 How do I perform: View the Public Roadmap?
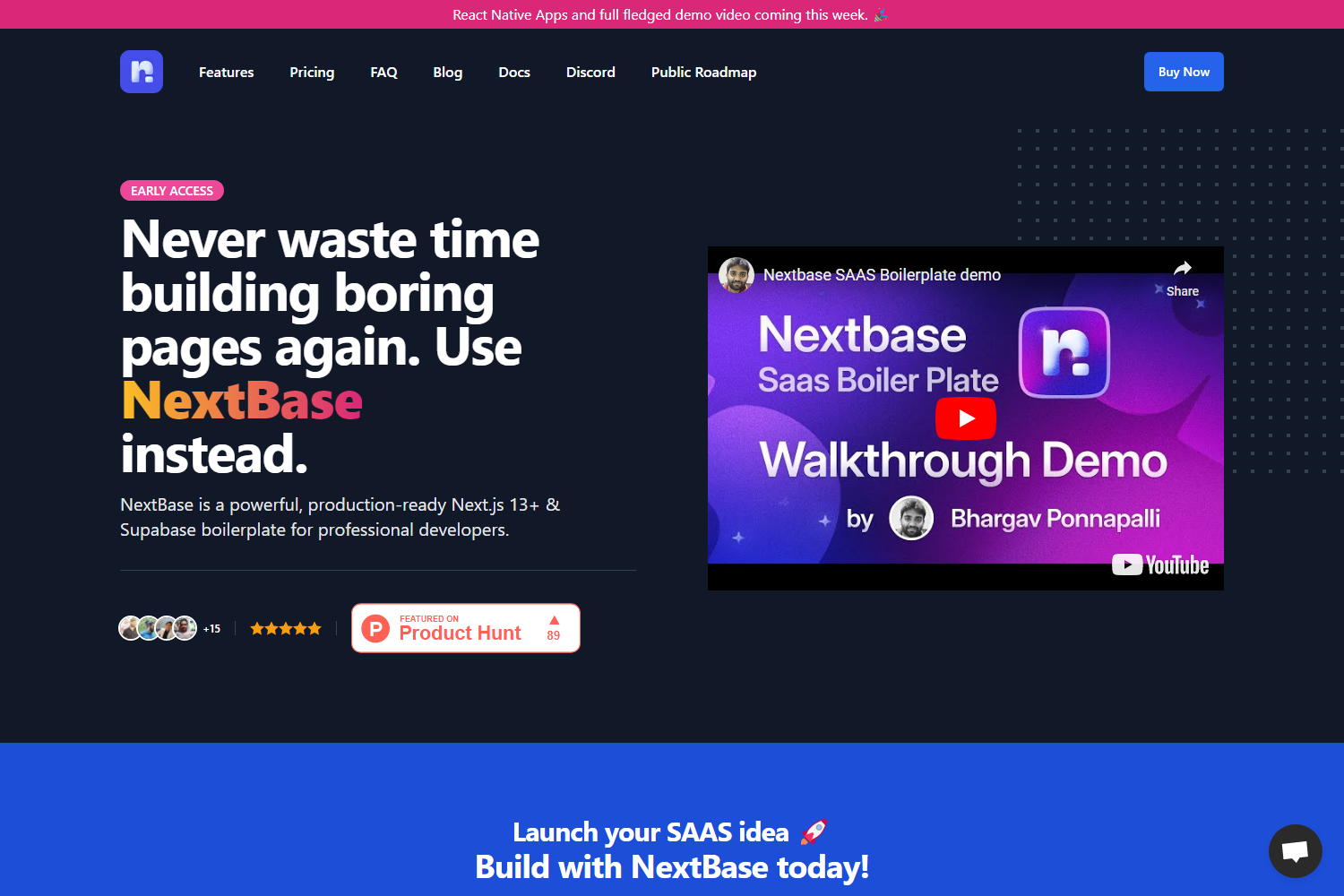703,72
